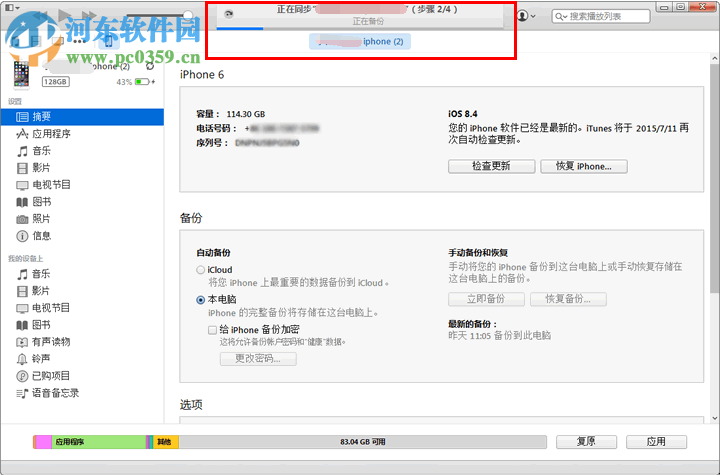This screenshot has width=720, height=475.
Task: Enable 给 iPhone 备份加密 checkbox
Action: pyautogui.click(x=212, y=330)
